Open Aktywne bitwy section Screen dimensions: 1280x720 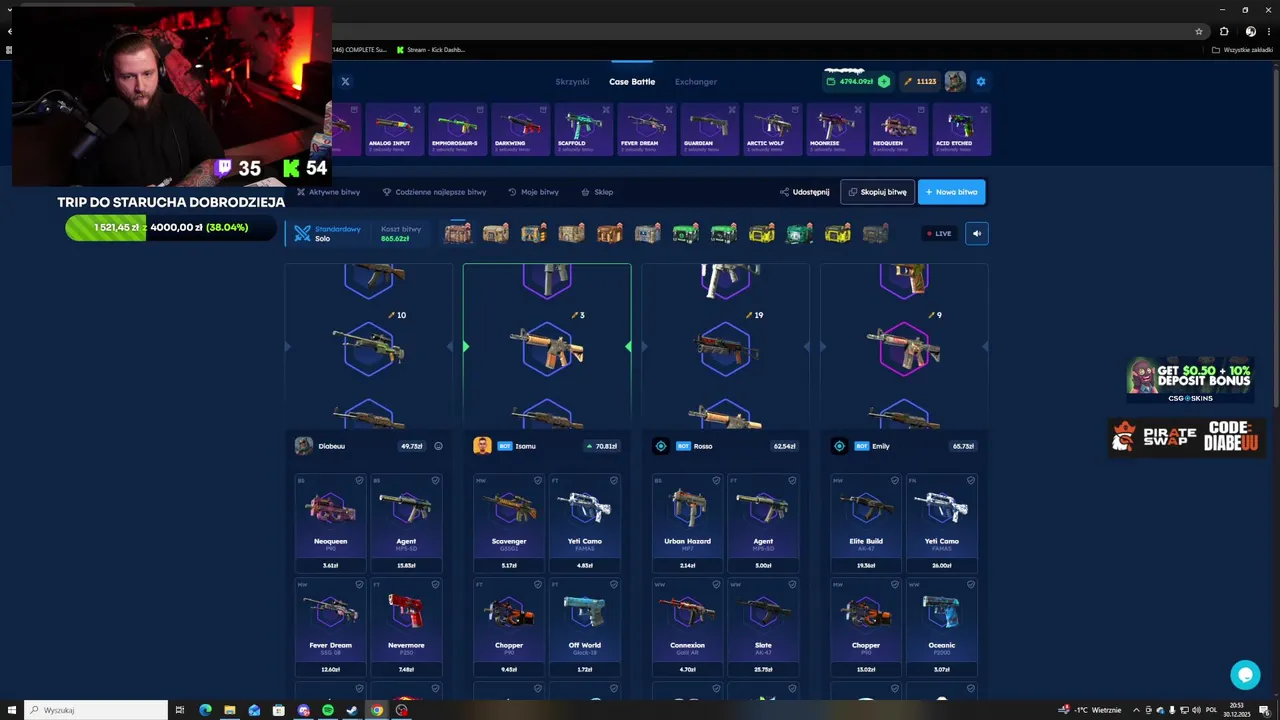tap(329, 192)
